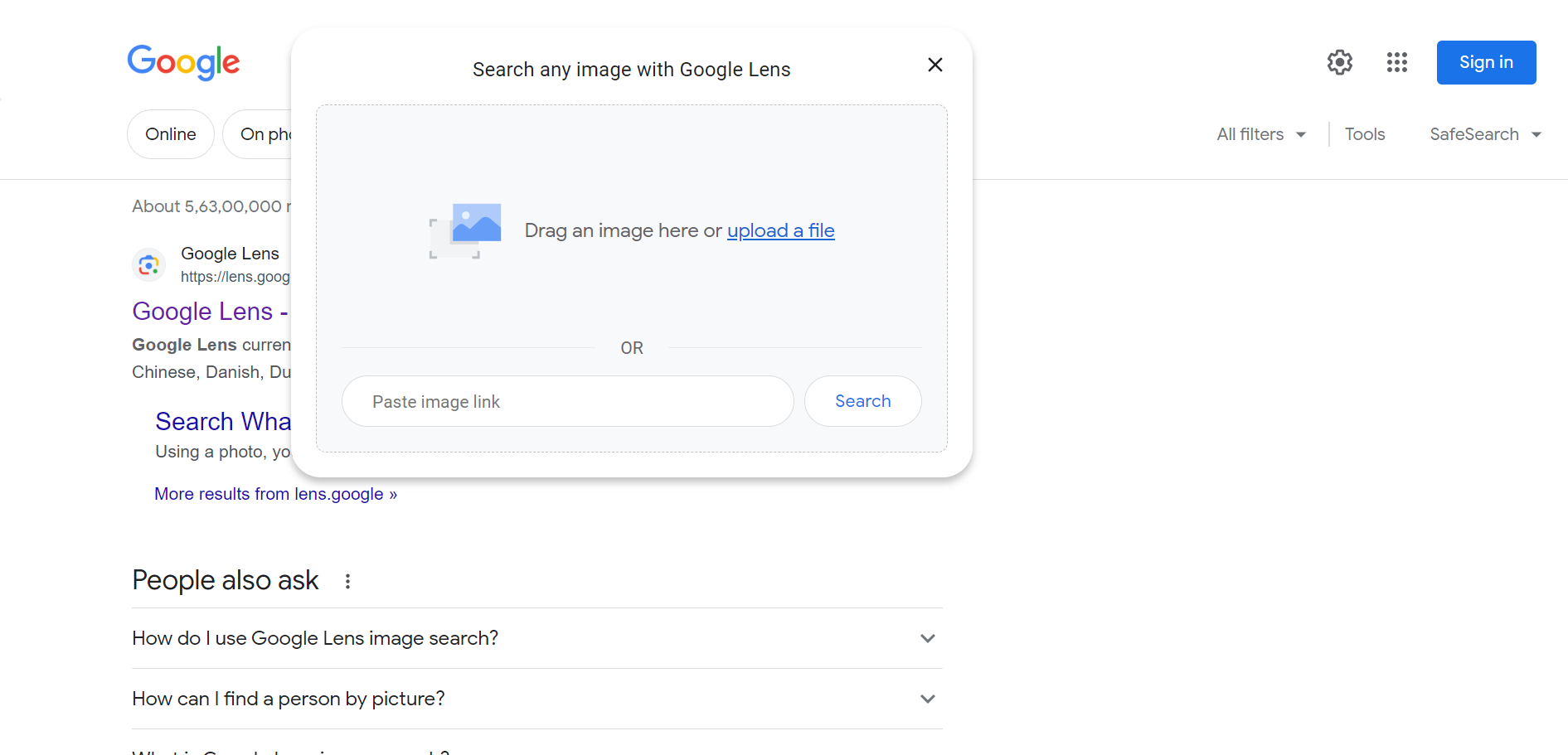Click the Google logo
1568x755 pixels.
pos(183,63)
